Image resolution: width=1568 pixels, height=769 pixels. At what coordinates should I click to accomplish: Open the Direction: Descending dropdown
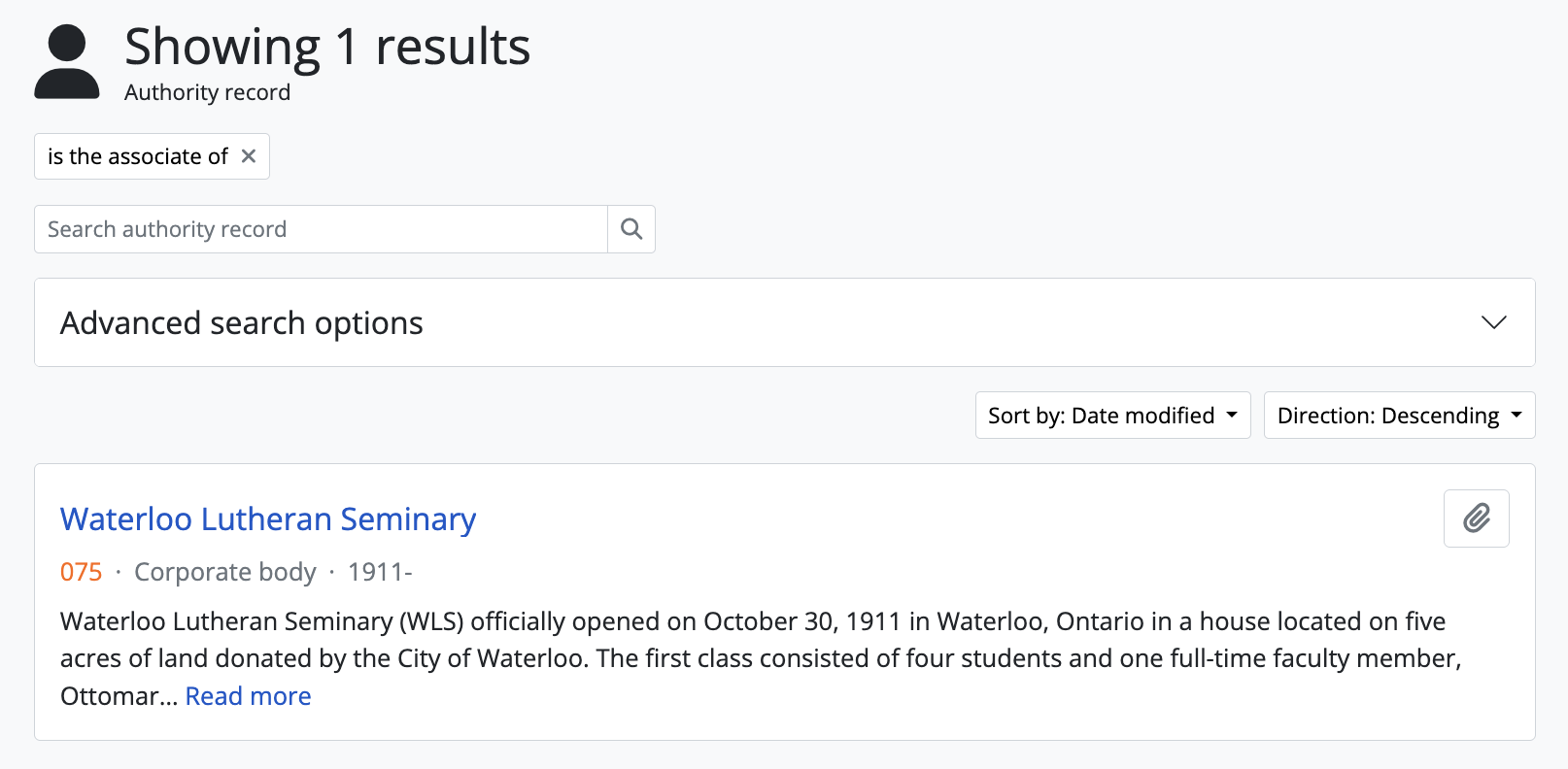[x=1399, y=416]
